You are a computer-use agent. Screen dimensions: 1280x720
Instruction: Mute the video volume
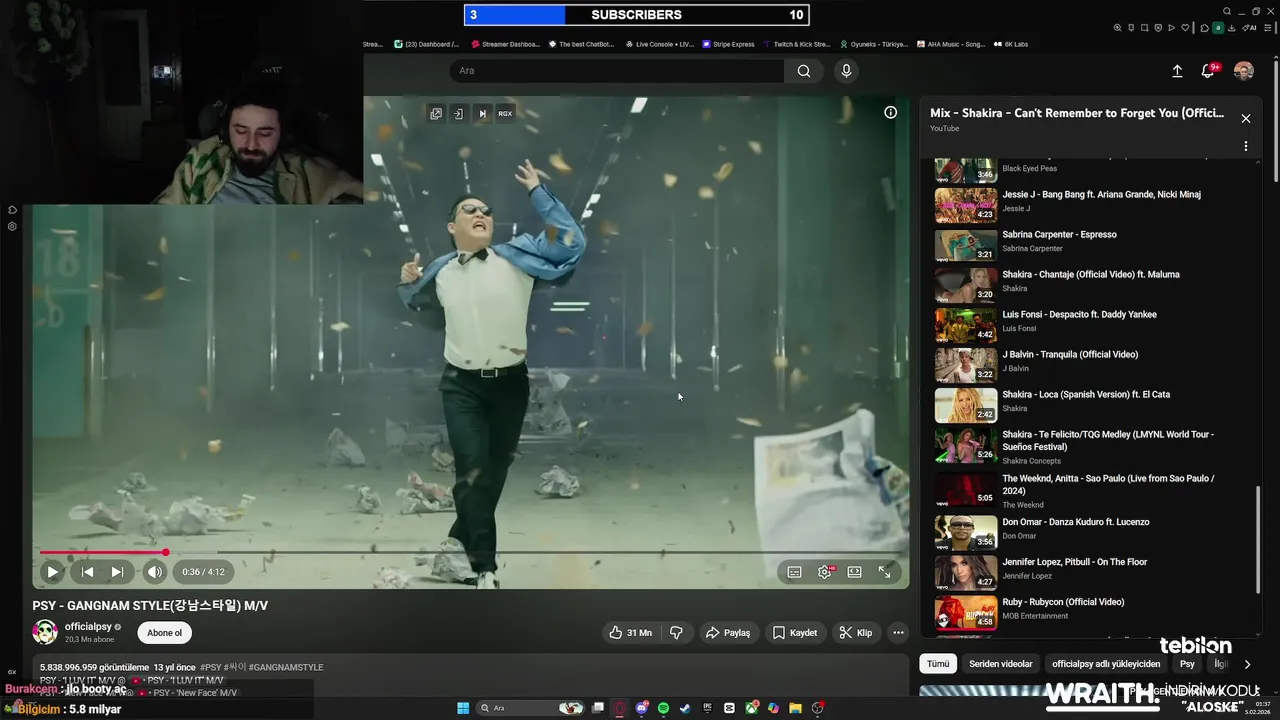(154, 572)
